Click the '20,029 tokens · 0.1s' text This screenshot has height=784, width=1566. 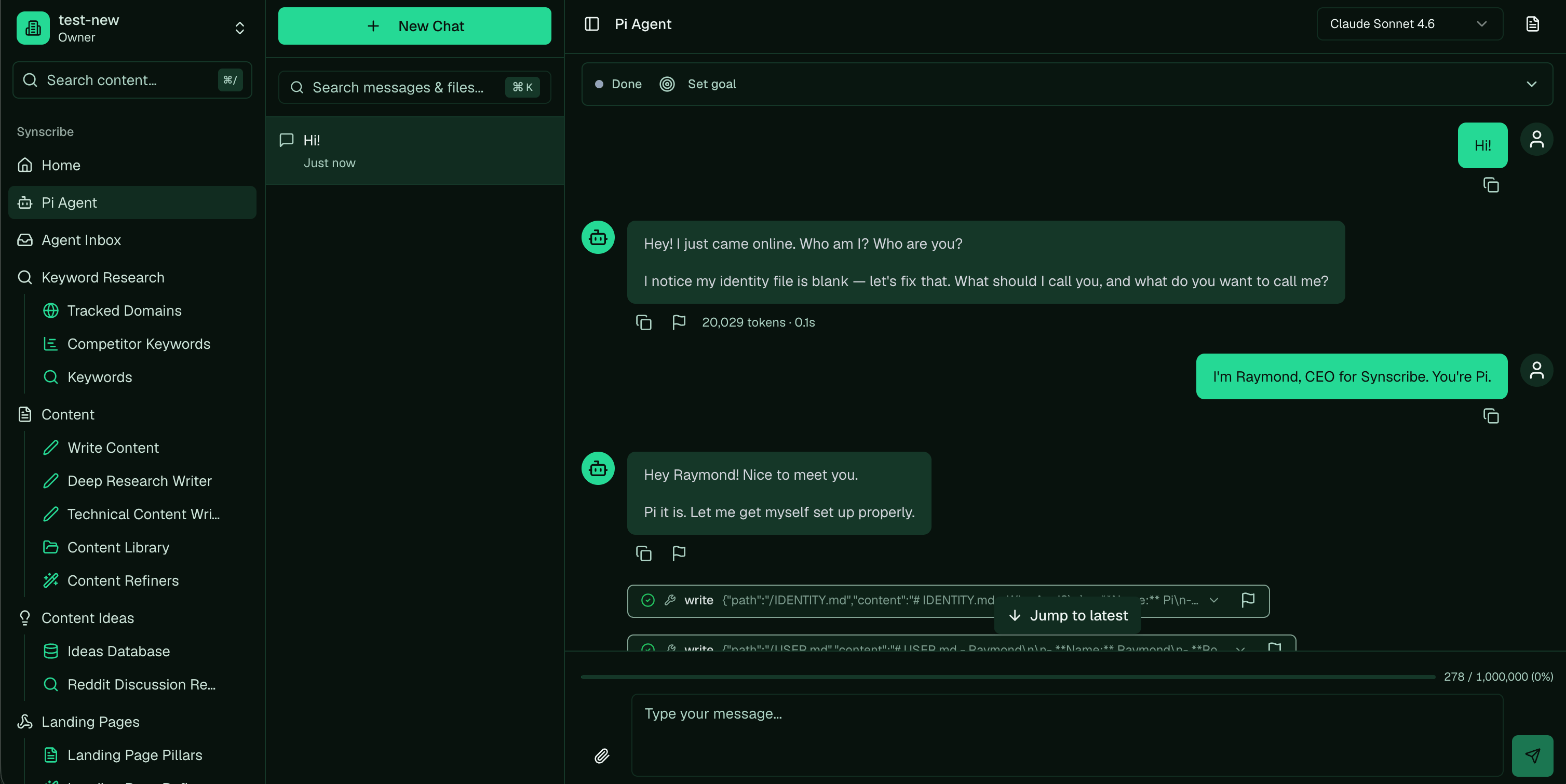click(x=758, y=322)
